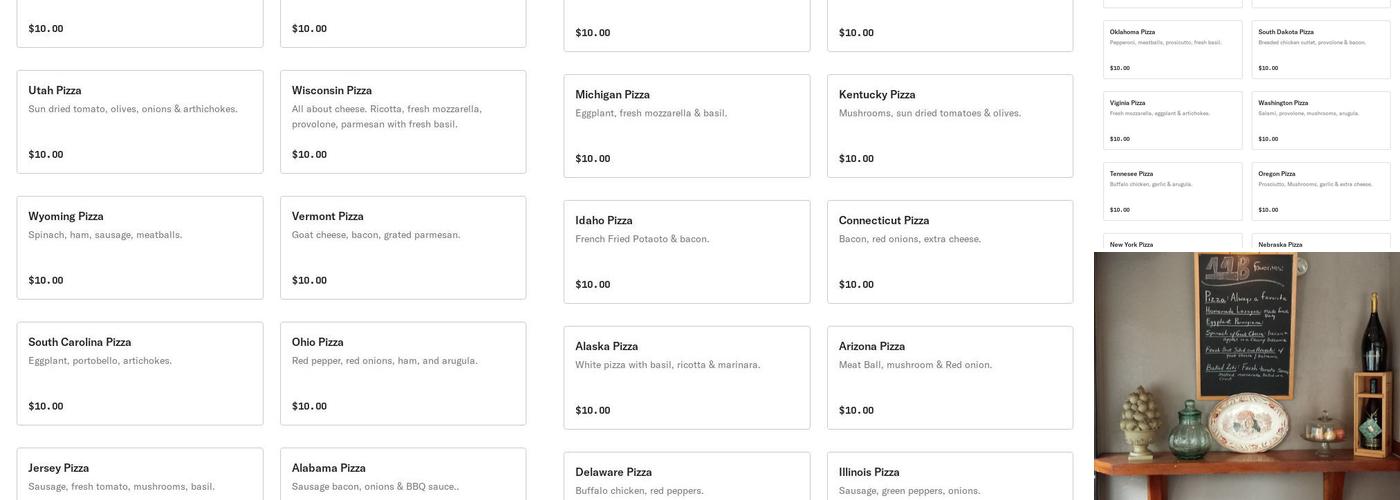
Task: Click the Jersey Pizza title
Action: tap(59, 468)
